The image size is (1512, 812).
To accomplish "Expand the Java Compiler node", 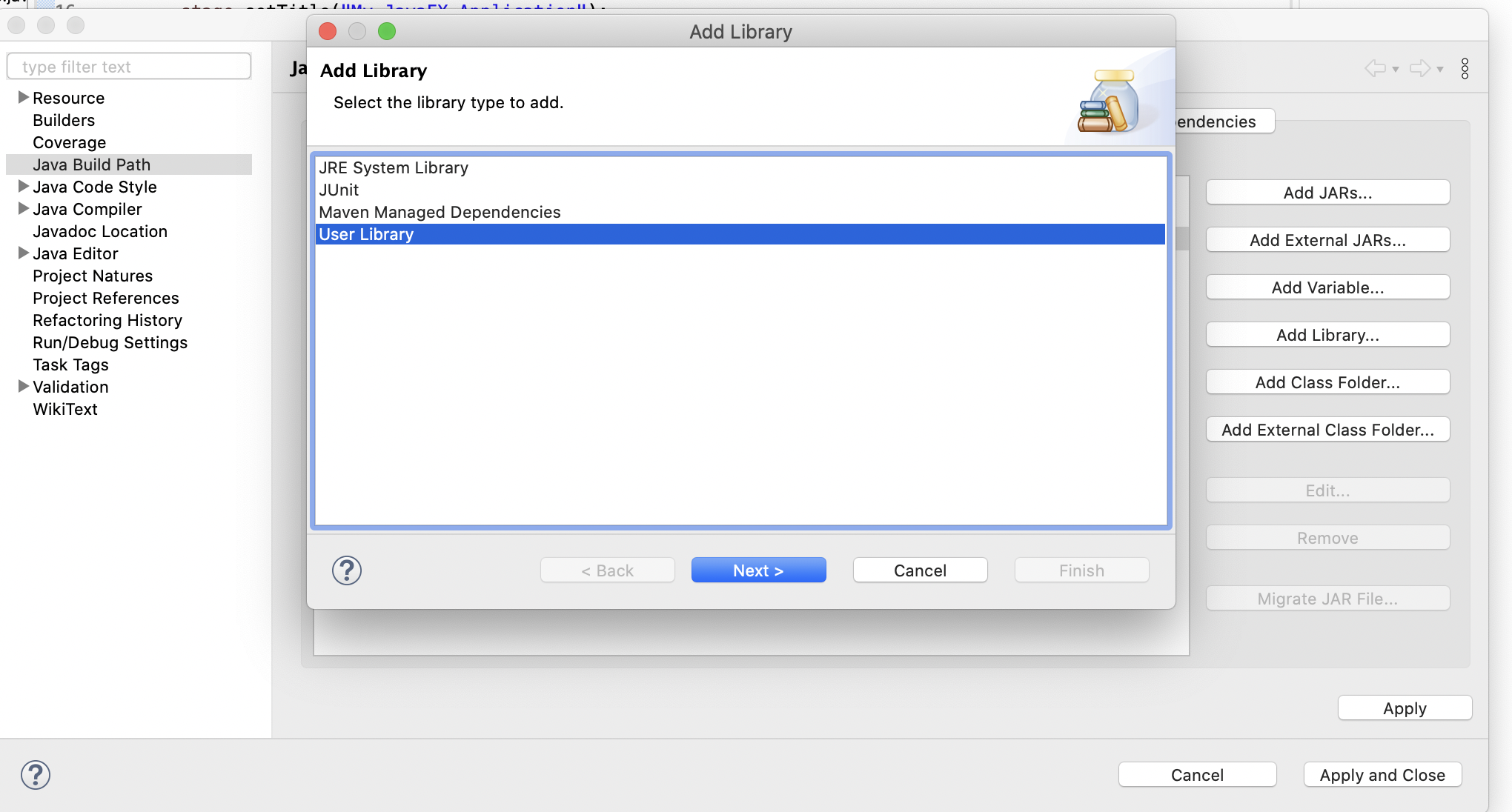I will tap(23, 209).
